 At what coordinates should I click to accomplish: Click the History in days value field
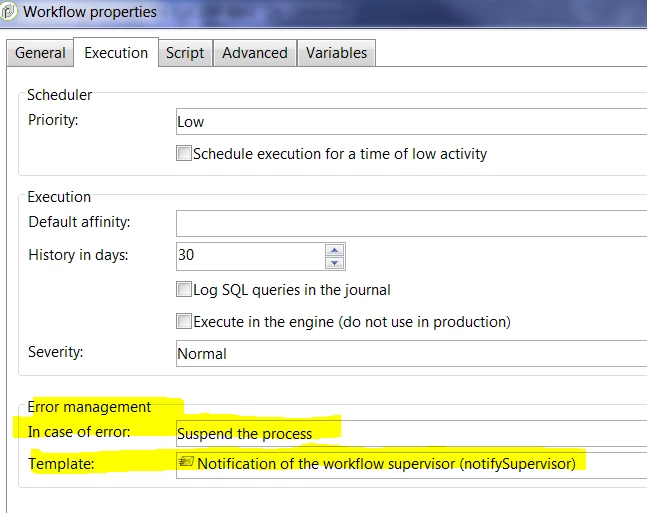[250, 256]
